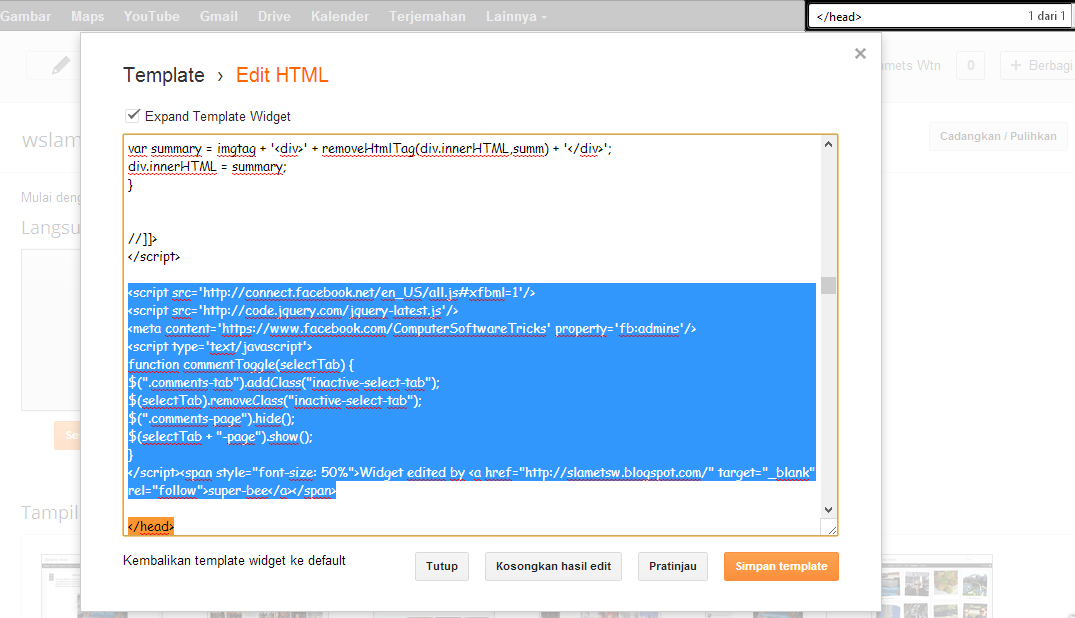Click the textarea resize grip corner

(831, 529)
